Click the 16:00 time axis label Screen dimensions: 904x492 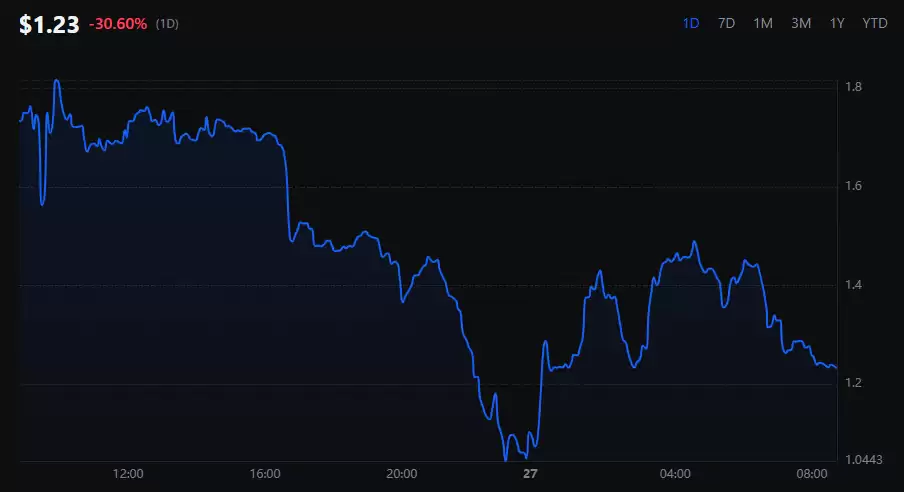pos(265,474)
